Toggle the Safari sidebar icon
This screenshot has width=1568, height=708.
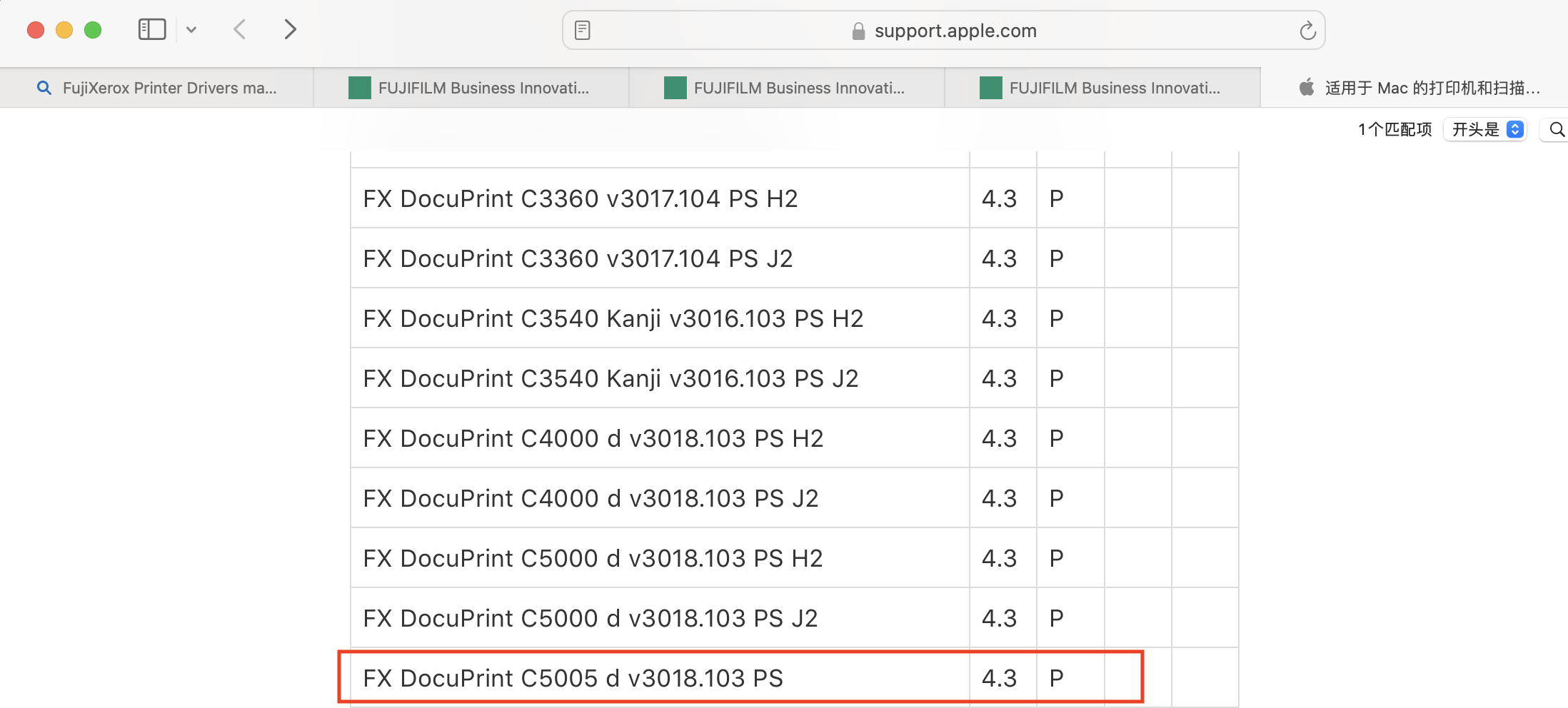click(151, 29)
